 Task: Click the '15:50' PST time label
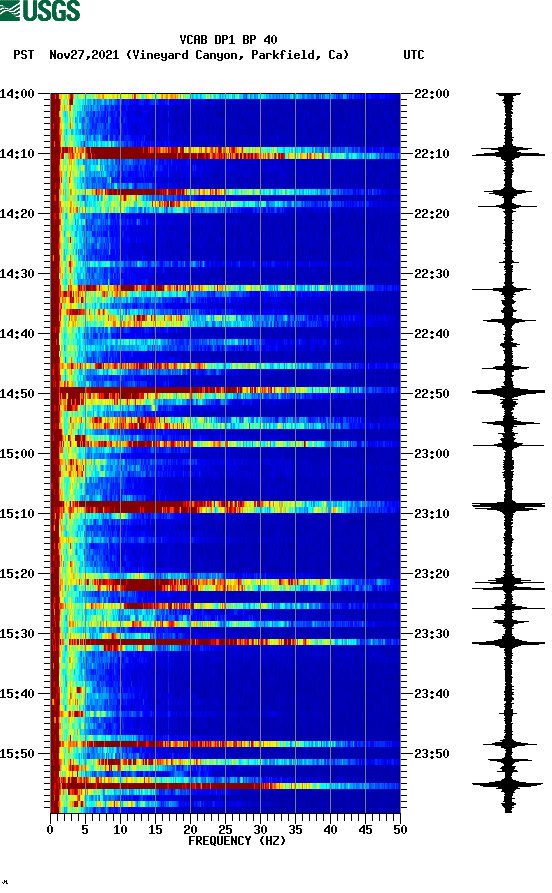click(x=17, y=753)
